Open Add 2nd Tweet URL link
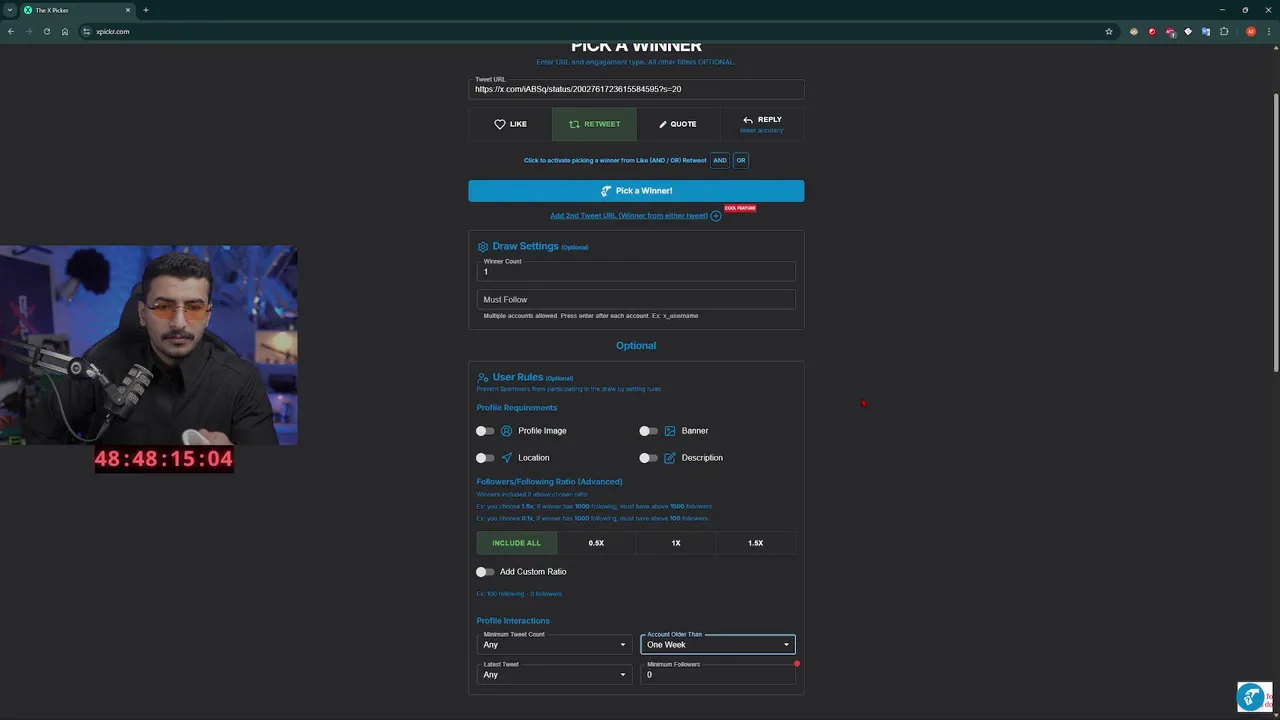Viewport: 1280px width, 720px height. click(629, 216)
